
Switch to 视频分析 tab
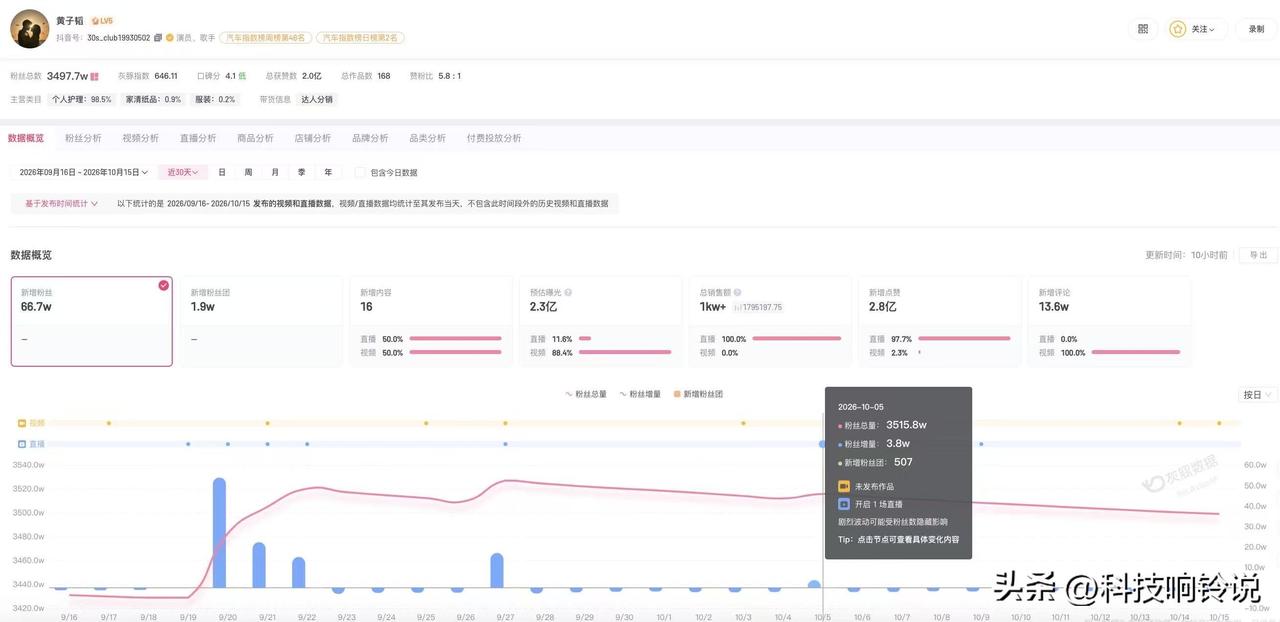pyautogui.click(x=140, y=138)
